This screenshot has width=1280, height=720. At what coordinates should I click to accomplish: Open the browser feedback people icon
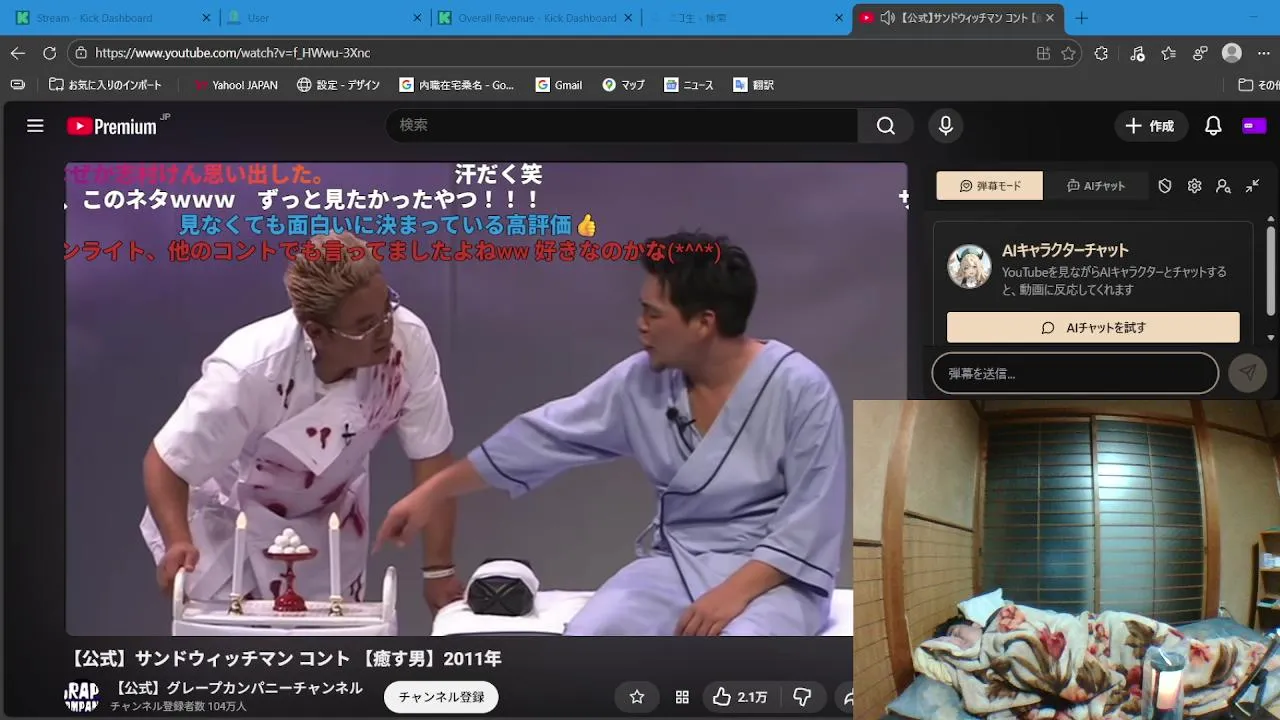click(x=1201, y=53)
